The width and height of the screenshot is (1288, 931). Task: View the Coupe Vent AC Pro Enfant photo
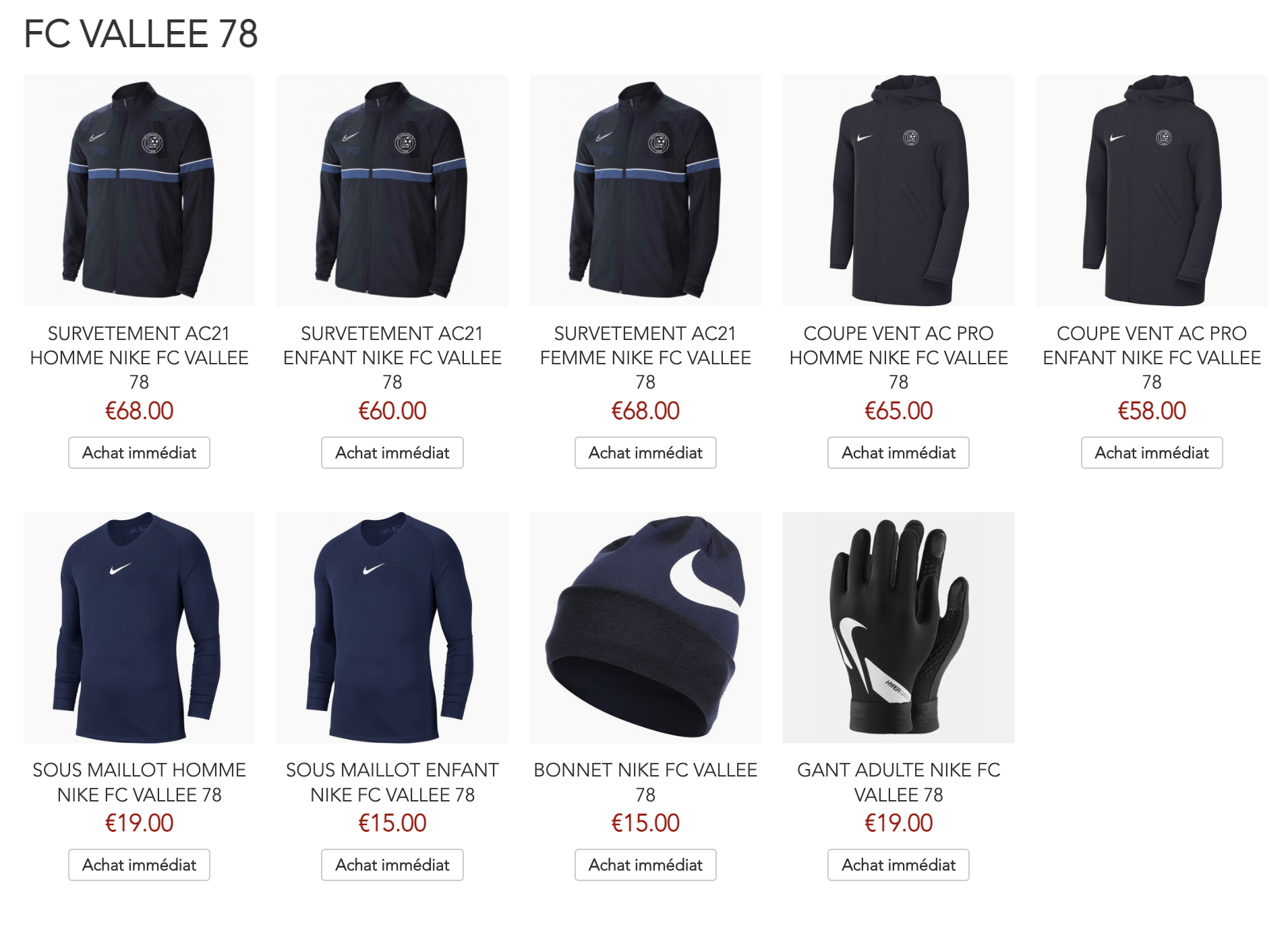(x=1152, y=190)
